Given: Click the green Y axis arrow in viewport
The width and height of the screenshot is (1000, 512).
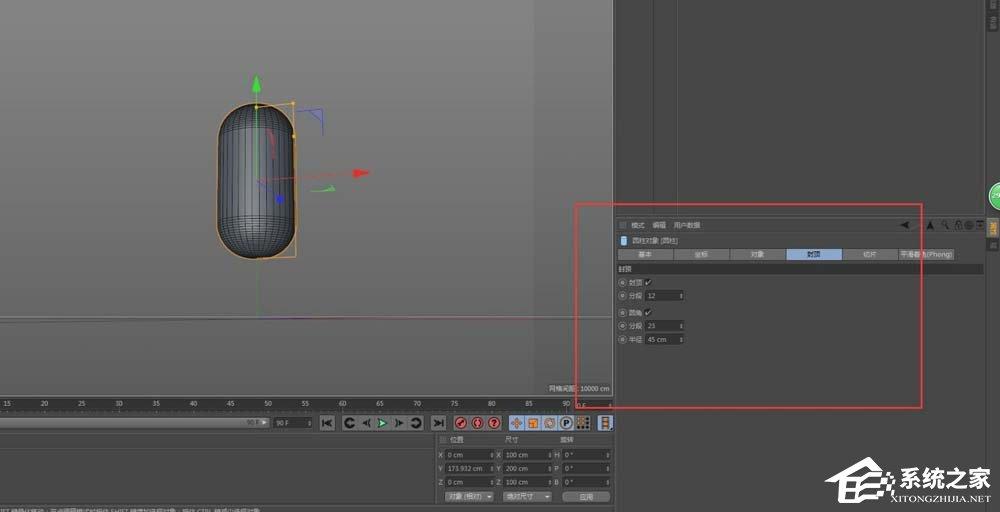Looking at the screenshot, I should pyautogui.click(x=256, y=84).
